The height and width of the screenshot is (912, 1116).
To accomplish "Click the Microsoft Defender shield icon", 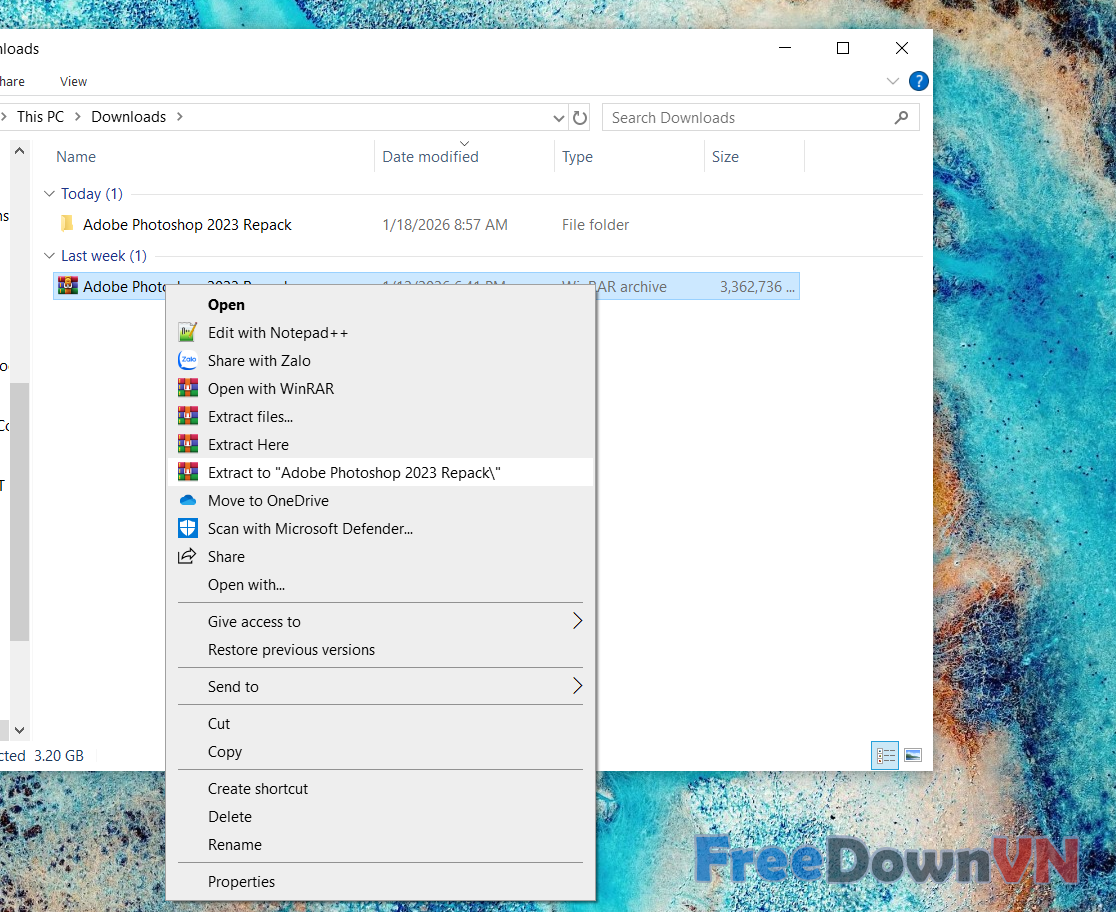I will 187,528.
